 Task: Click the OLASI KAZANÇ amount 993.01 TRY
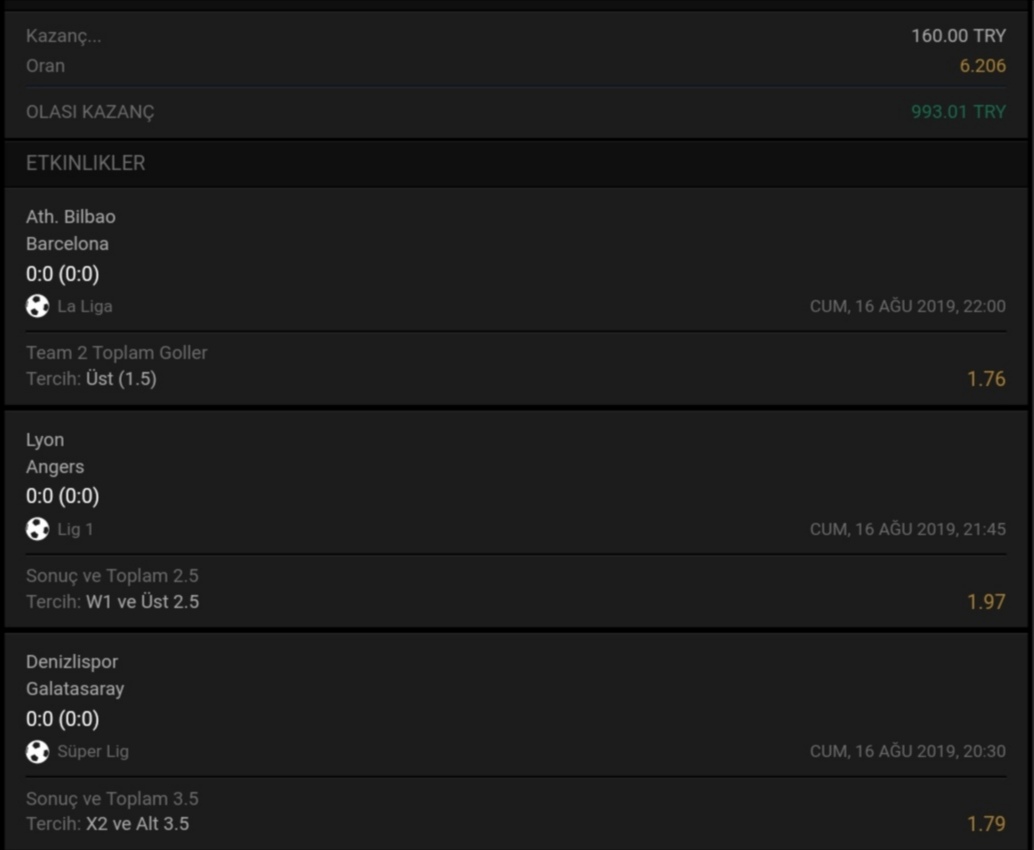click(x=958, y=112)
